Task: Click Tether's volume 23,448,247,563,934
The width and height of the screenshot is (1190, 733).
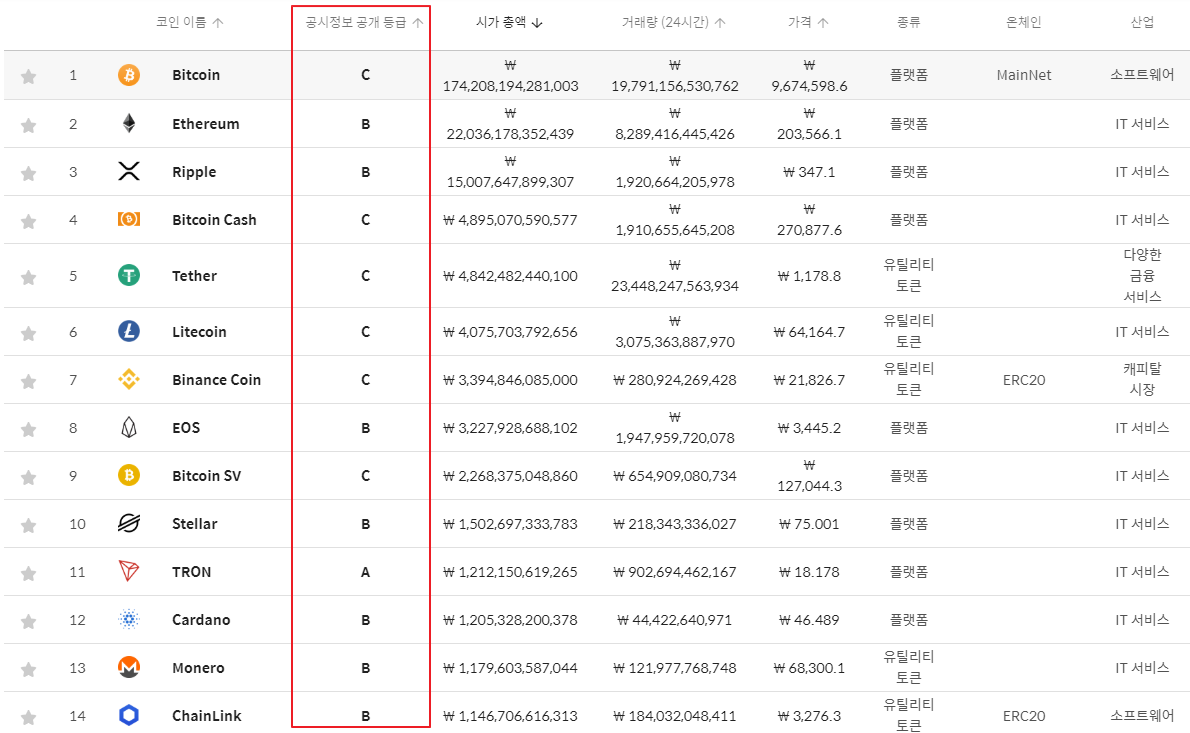Action: coord(675,275)
